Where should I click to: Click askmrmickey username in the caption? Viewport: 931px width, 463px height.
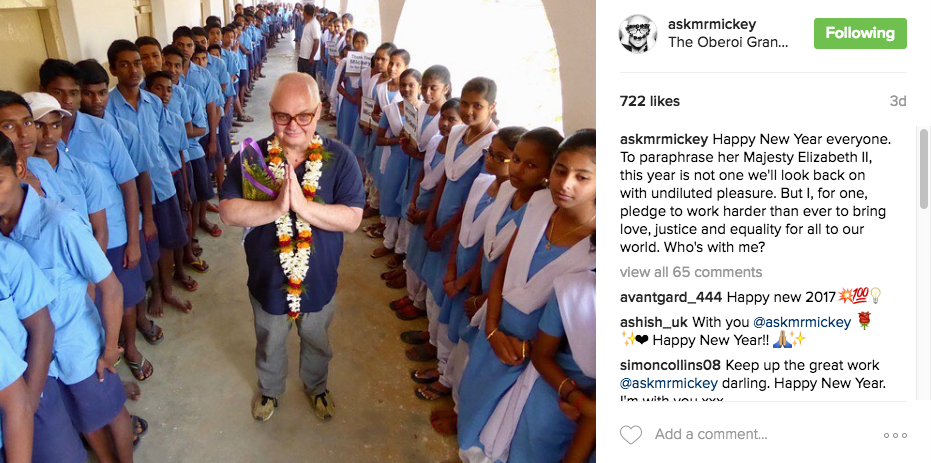[664, 139]
